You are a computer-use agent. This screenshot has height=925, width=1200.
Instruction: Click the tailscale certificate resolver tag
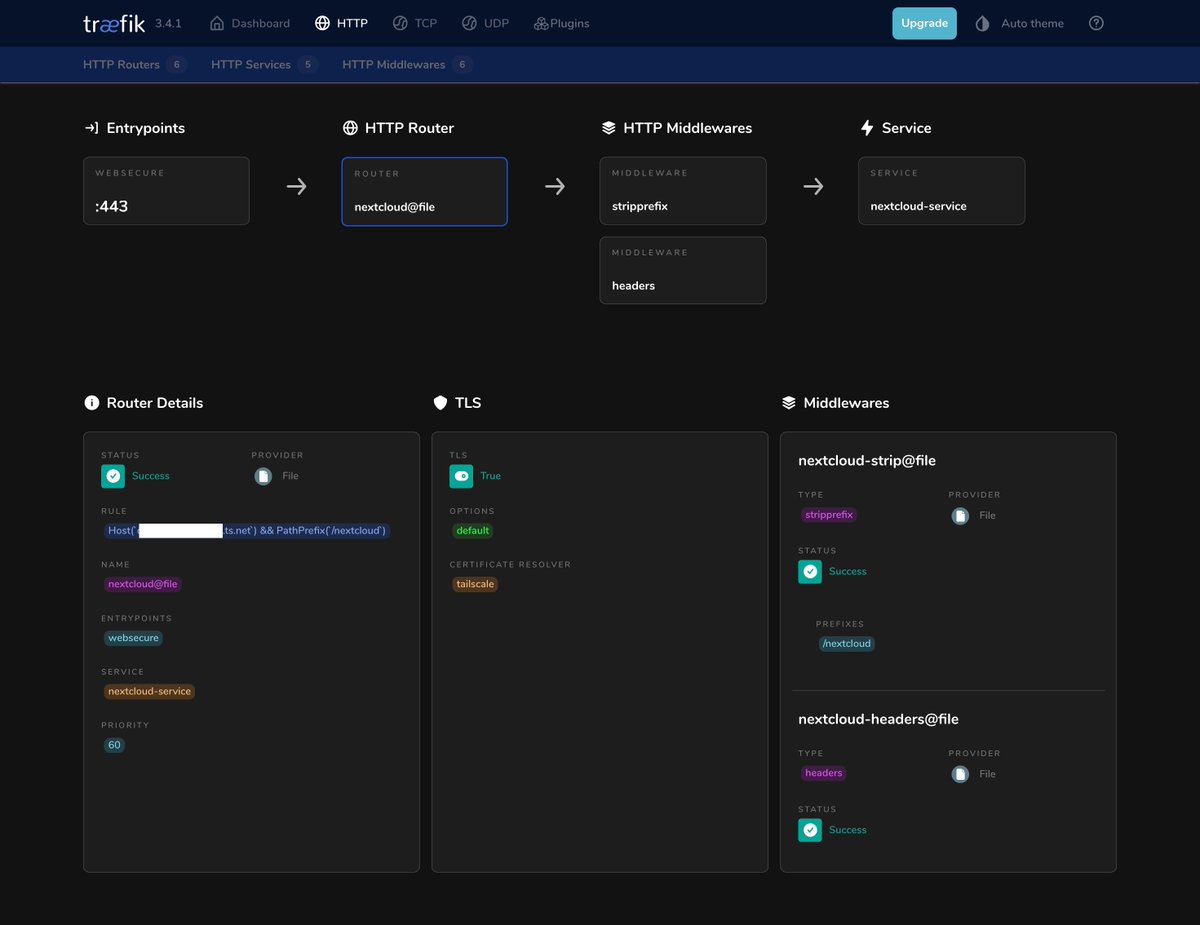[x=474, y=584]
